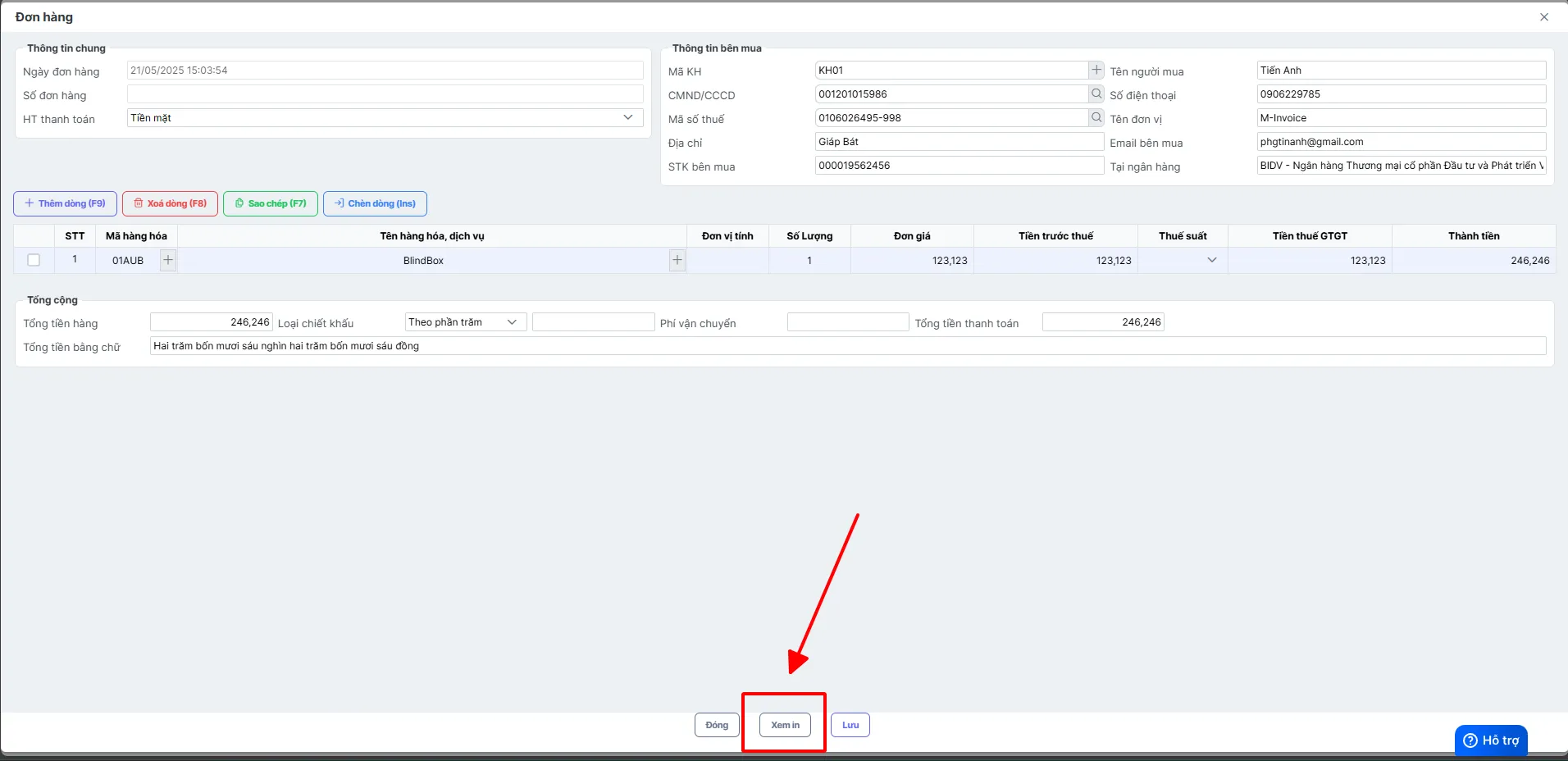
Task: Click Thành tiền cell 246,246
Action: tap(1474, 260)
